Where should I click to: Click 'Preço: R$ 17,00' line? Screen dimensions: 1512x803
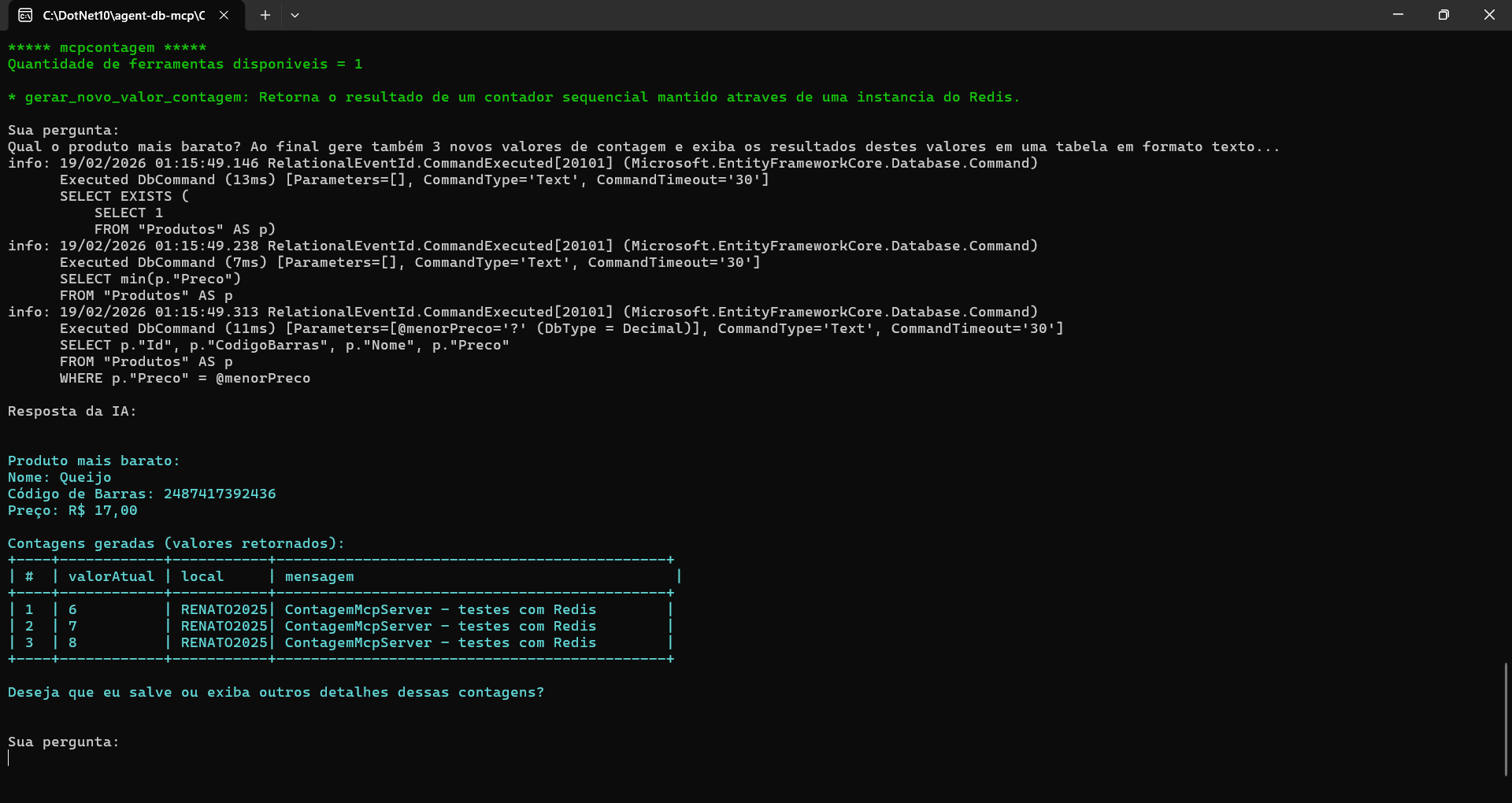click(x=72, y=510)
